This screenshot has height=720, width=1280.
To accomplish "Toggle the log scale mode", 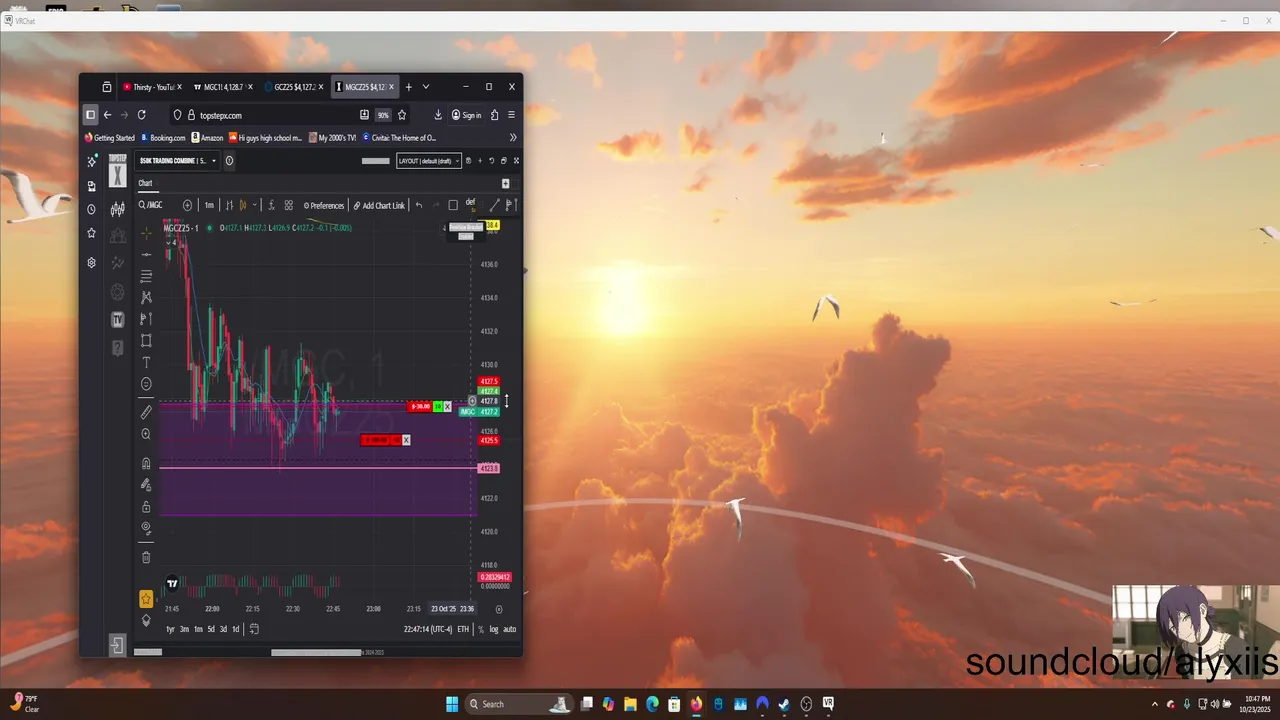I will click(494, 629).
